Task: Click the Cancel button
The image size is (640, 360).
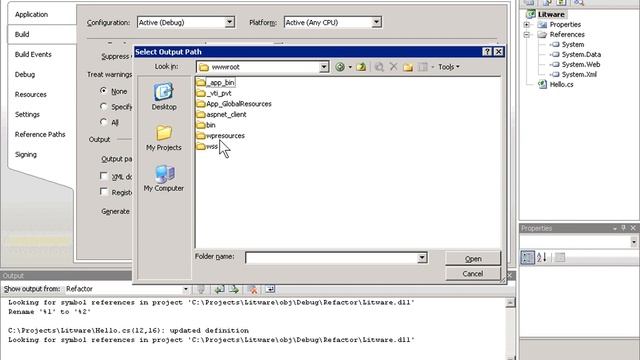Action: [473, 273]
